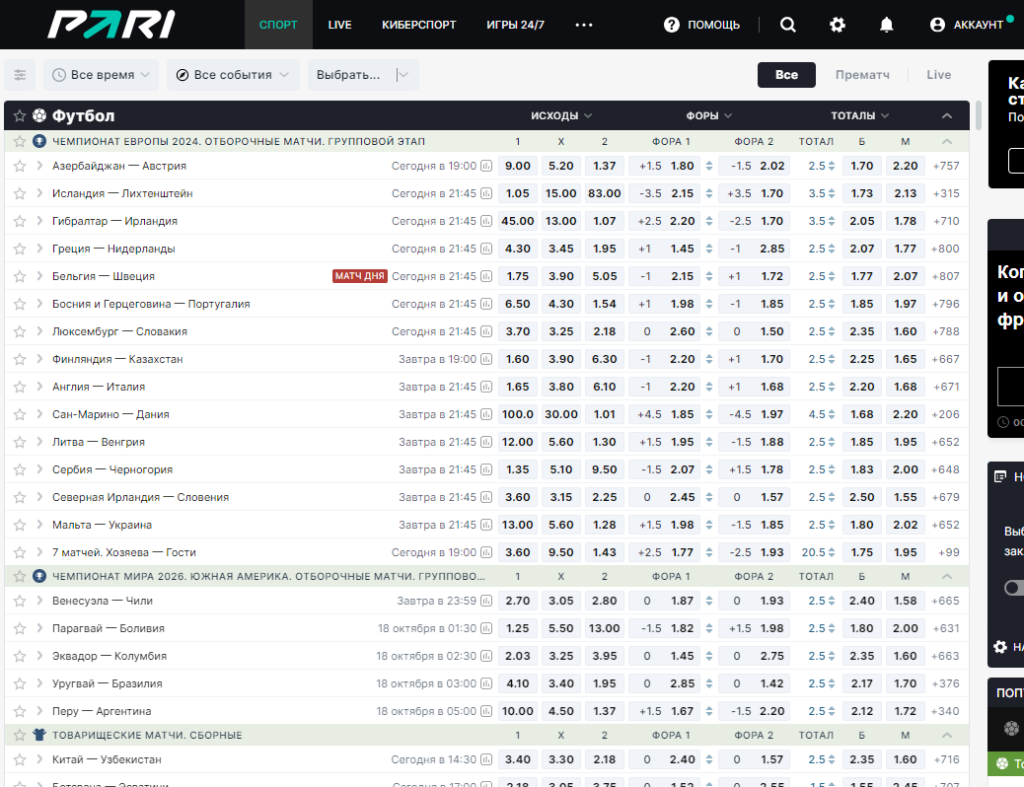Collapse Товарищеские матчи league group
Viewport: 1024px width, 787px height.
[x=947, y=735]
